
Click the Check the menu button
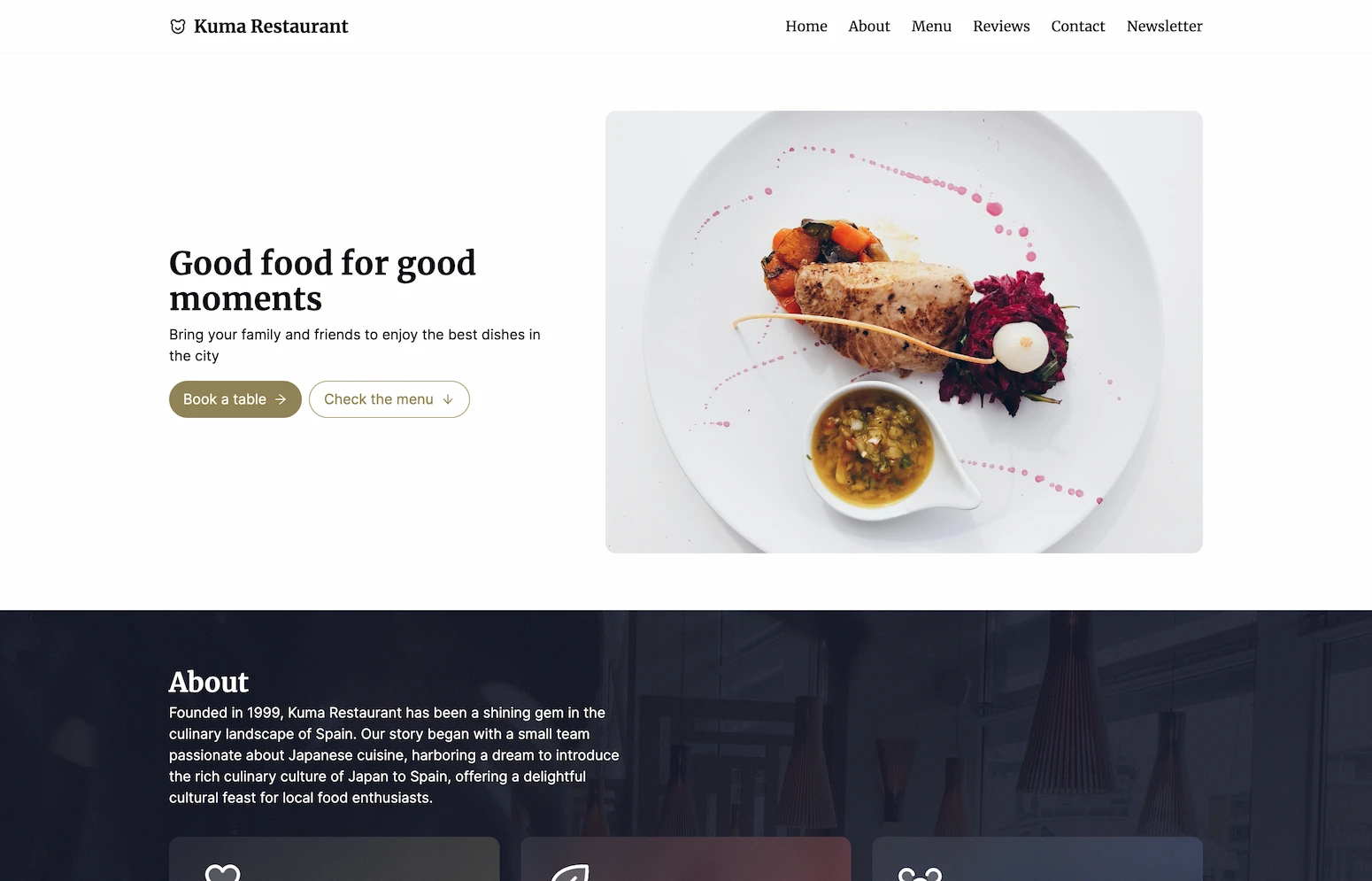click(389, 399)
